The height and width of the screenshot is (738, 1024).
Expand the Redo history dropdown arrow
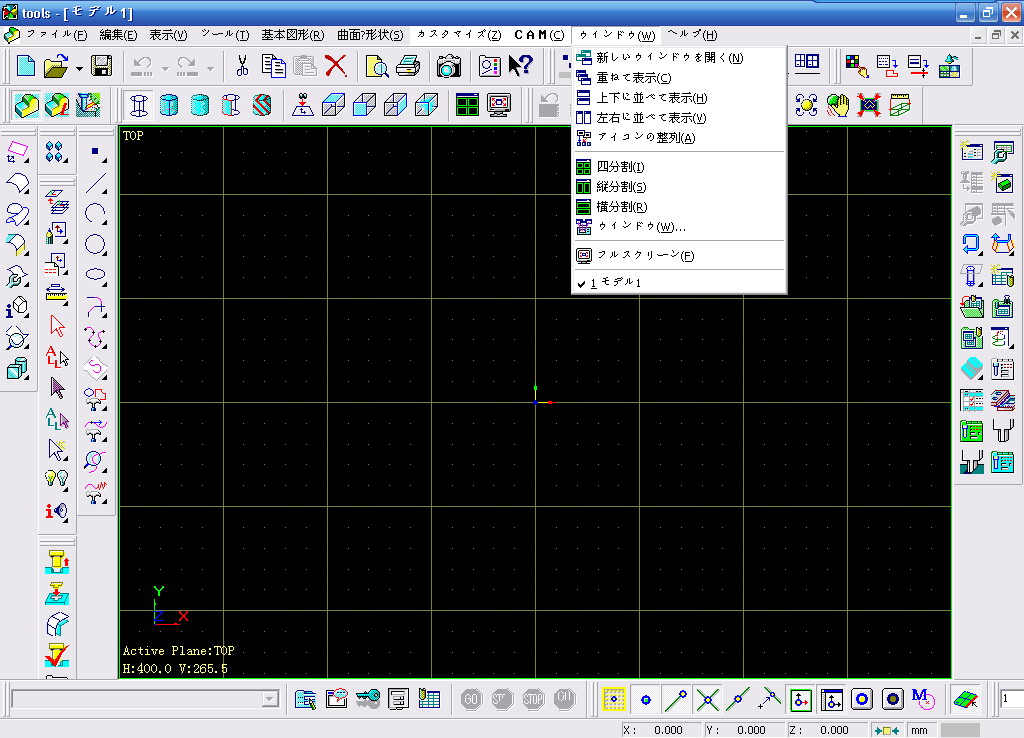[x=210, y=67]
